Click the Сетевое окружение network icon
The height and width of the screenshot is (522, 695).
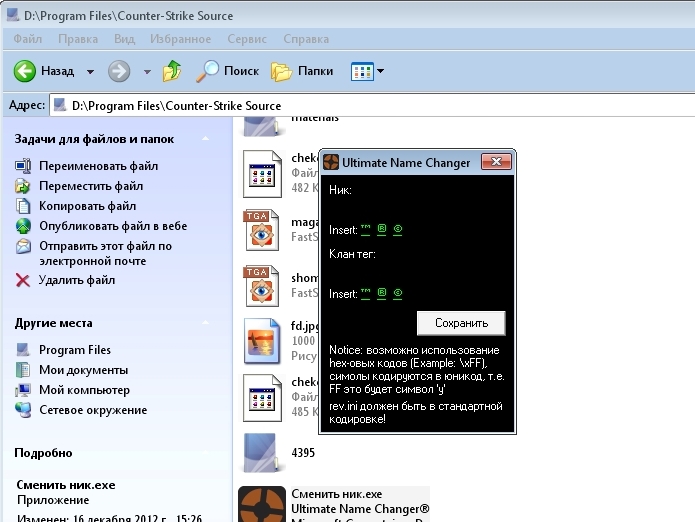pyautogui.click(x=23, y=410)
